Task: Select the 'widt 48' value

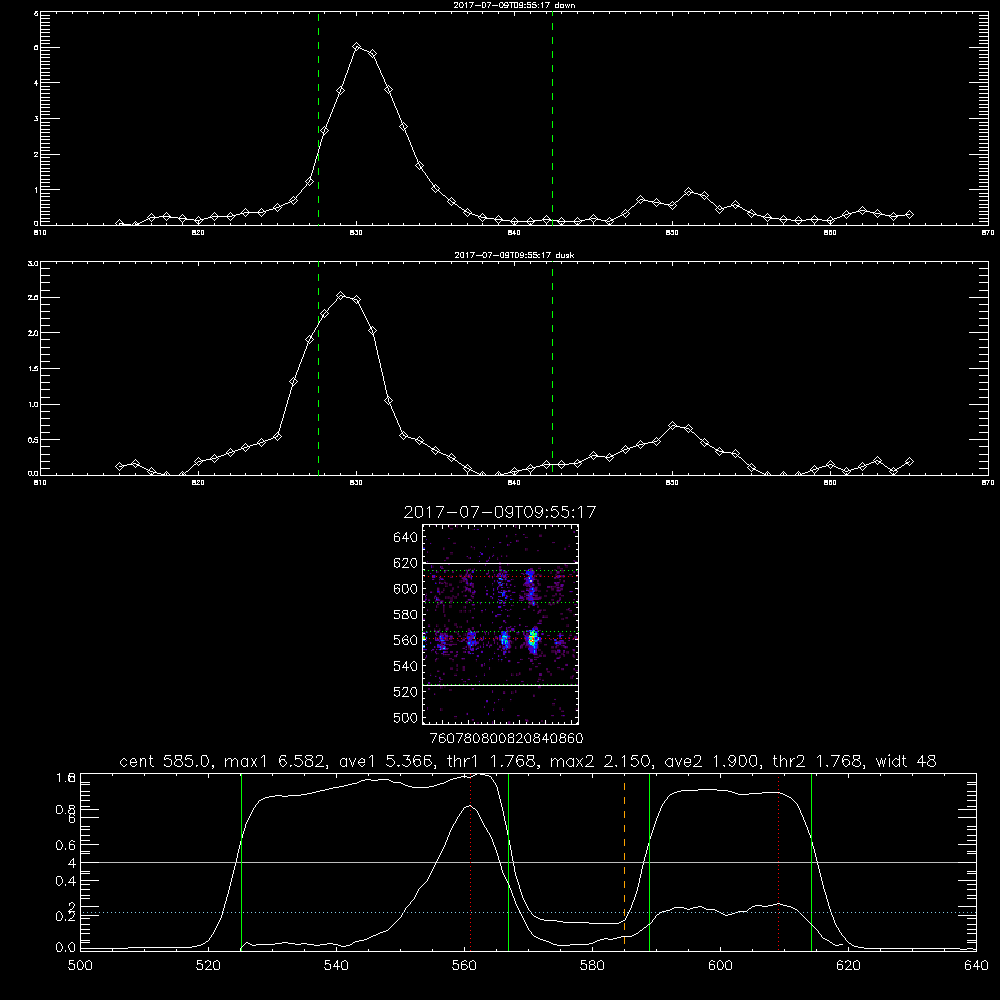Action: pyautogui.click(x=906, y=761)
